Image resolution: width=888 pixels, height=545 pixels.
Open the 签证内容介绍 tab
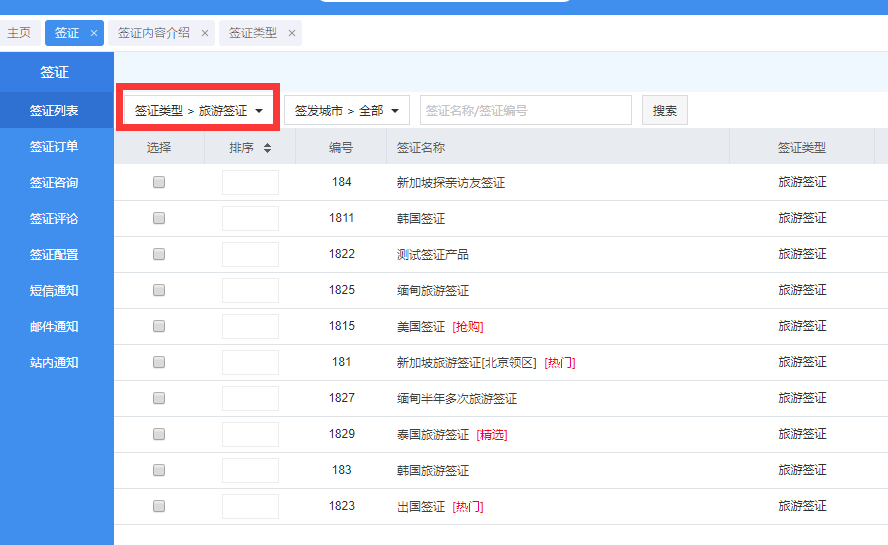[x=153, y=33]
